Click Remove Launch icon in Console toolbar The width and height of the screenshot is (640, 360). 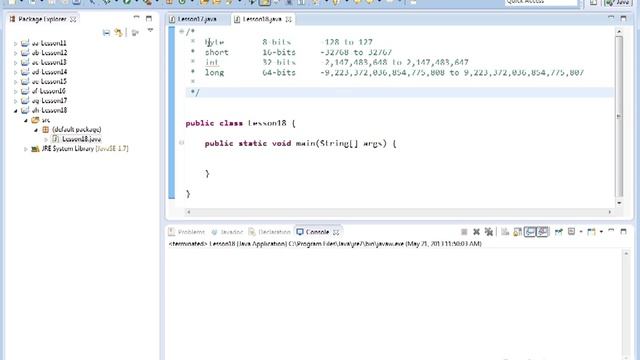[476, 232]
